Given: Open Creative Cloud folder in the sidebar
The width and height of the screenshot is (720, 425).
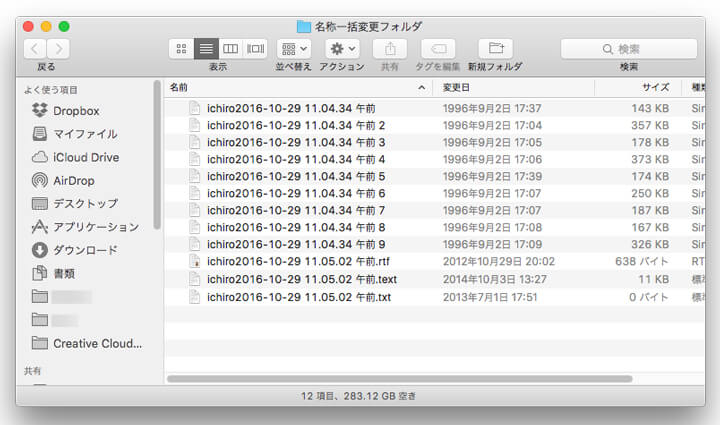Looking at the screenshot, I should click(87, 343).
